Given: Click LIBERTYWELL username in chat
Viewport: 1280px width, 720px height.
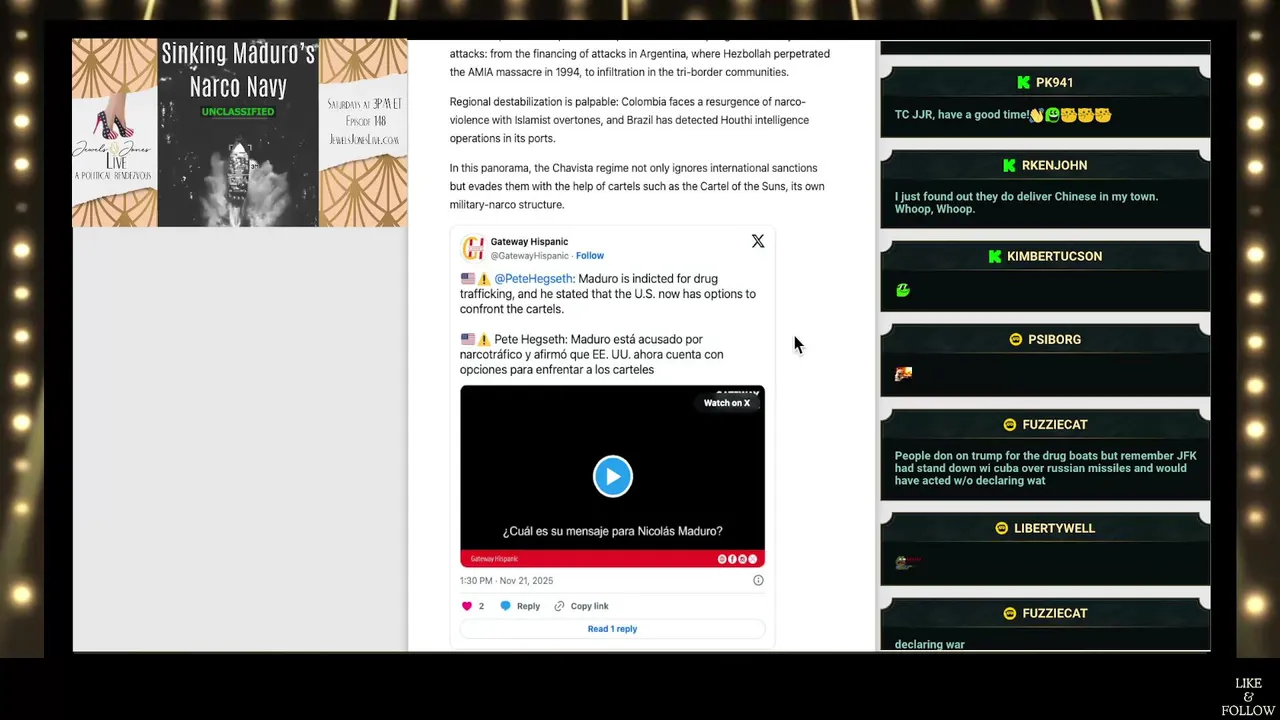Looking at the screenshot, I should [1054, 529].
